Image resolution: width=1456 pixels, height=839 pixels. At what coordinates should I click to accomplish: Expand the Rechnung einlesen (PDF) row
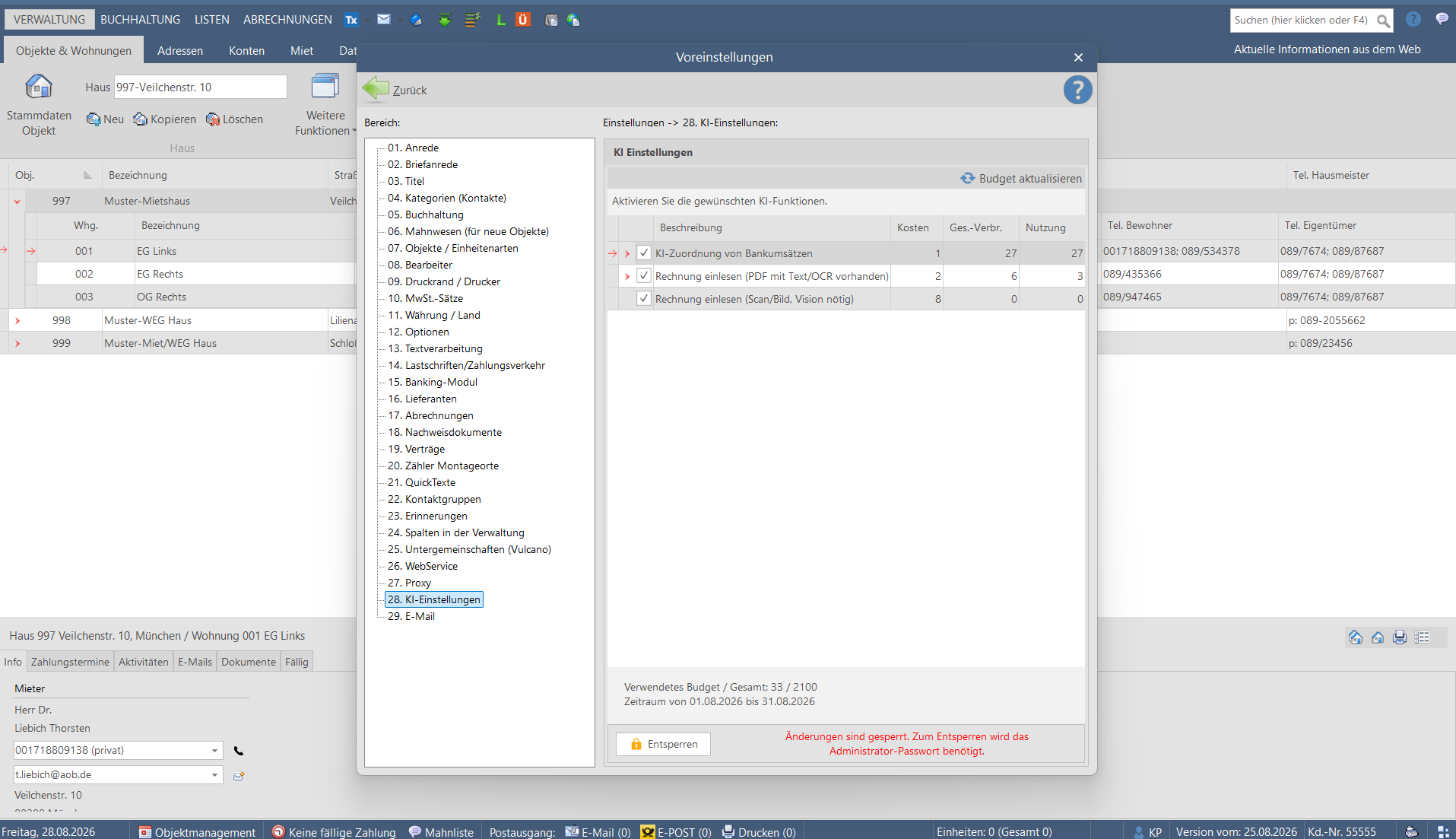627,276
